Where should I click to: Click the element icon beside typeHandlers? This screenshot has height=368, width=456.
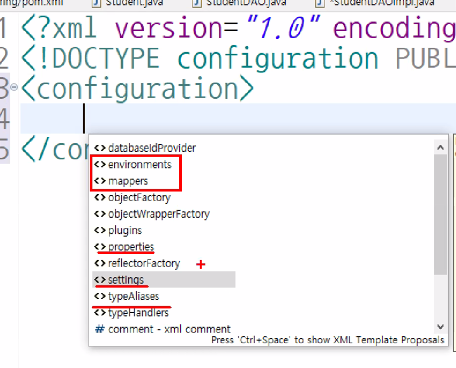(x=100, y=313)
